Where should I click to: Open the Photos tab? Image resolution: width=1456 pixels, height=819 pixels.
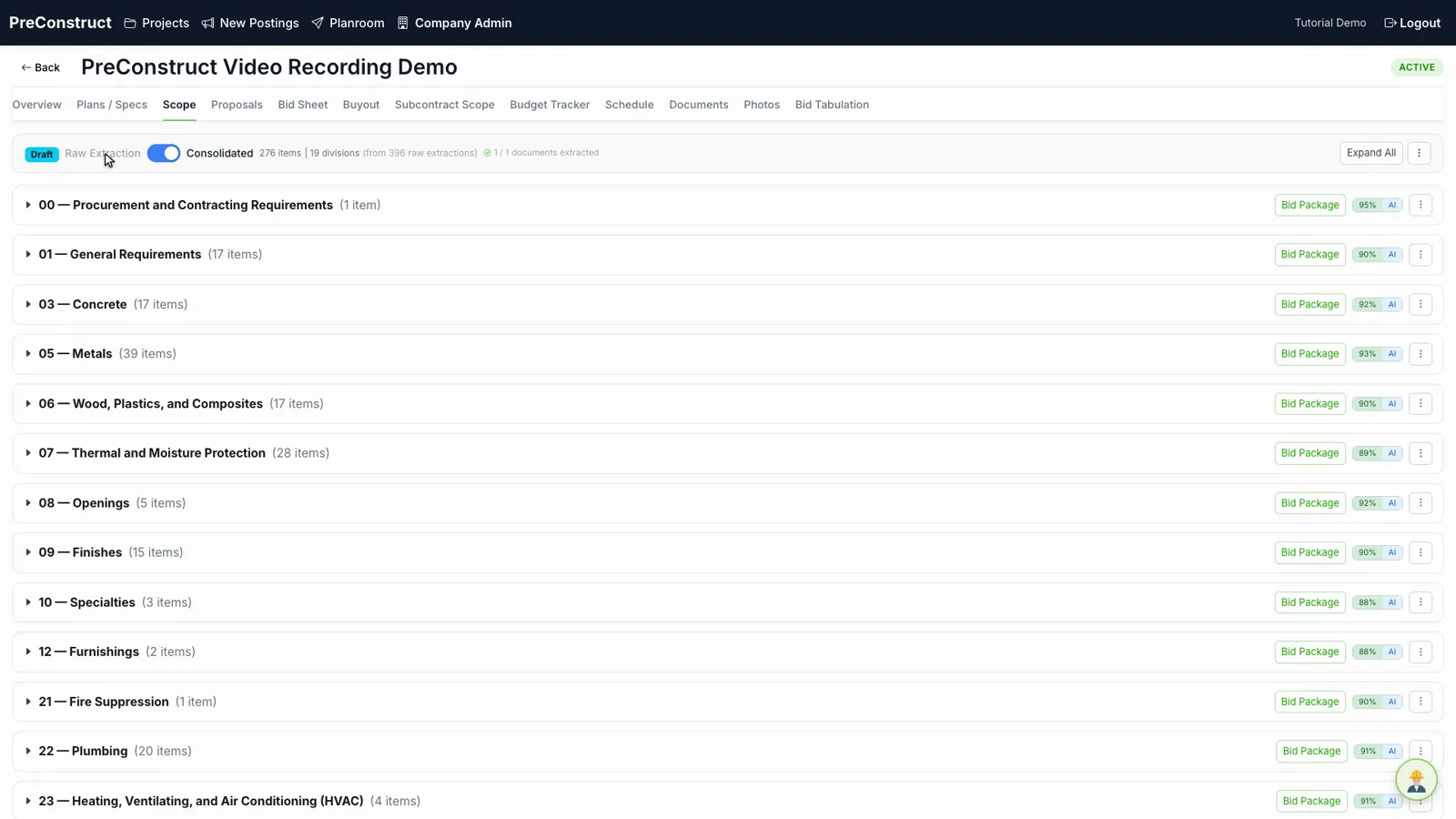[x=762, y=105]
